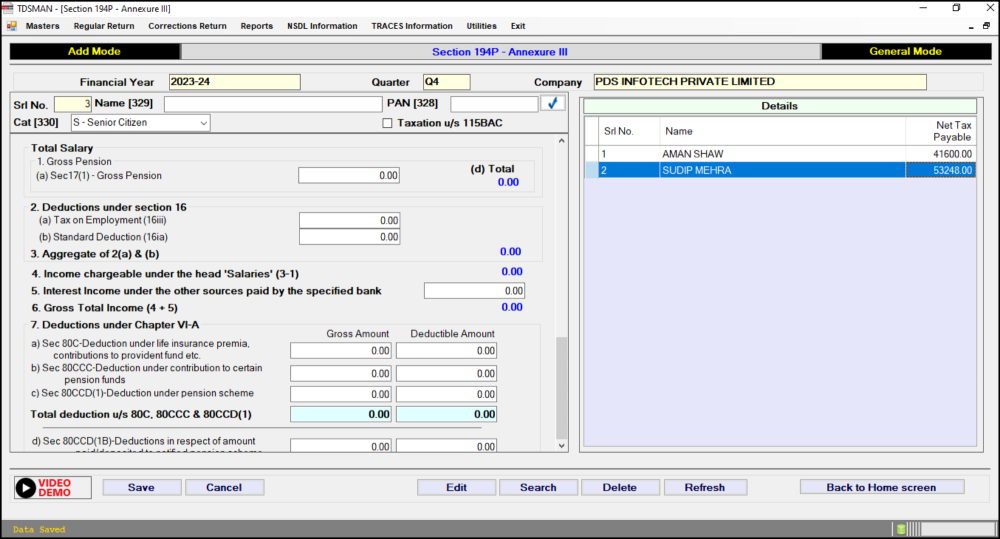
Task: Expand the Cat [330] Senior Citizen dropdown
Action: coord(204,123)
